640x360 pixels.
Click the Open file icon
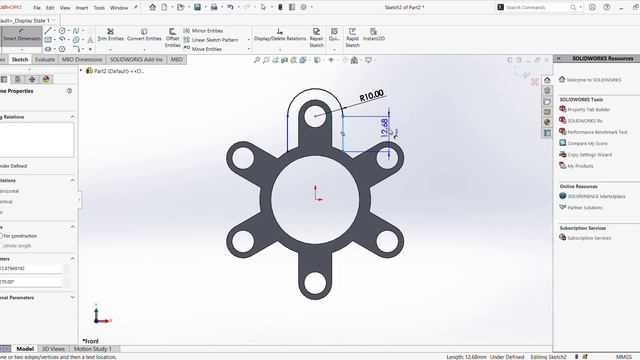(180, 7)
